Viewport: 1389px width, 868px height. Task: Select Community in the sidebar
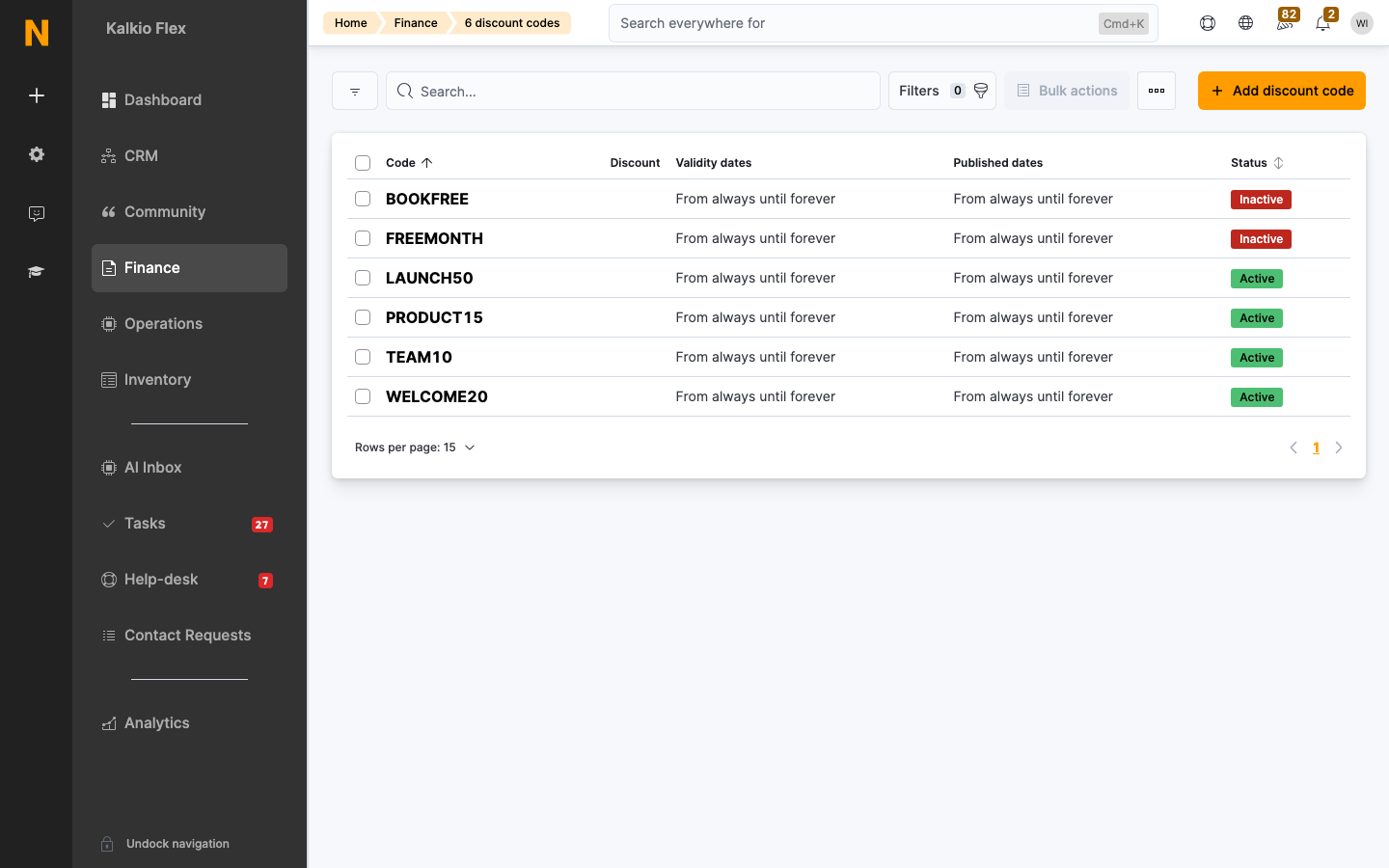coord(189,212)
